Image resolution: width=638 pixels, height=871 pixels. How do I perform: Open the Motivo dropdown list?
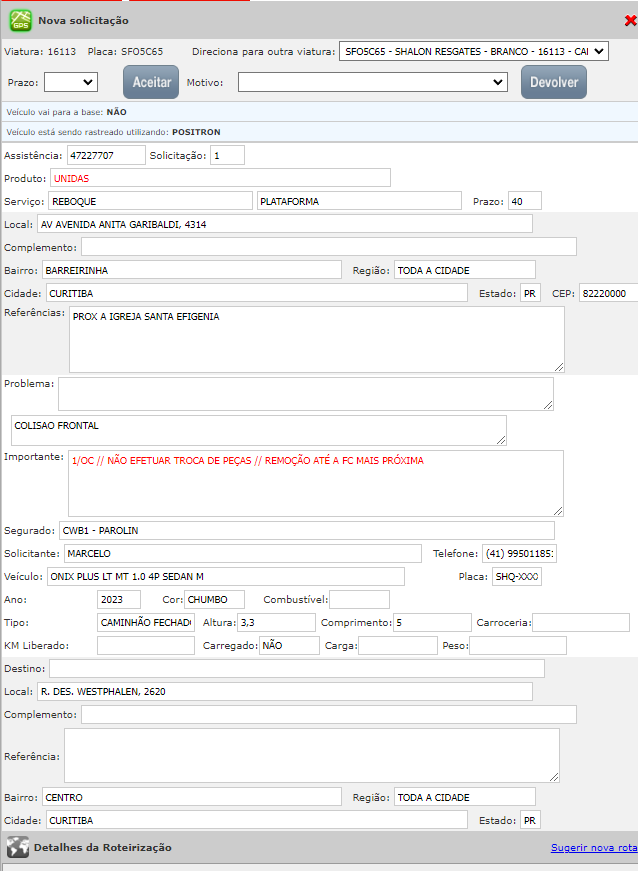372,82
